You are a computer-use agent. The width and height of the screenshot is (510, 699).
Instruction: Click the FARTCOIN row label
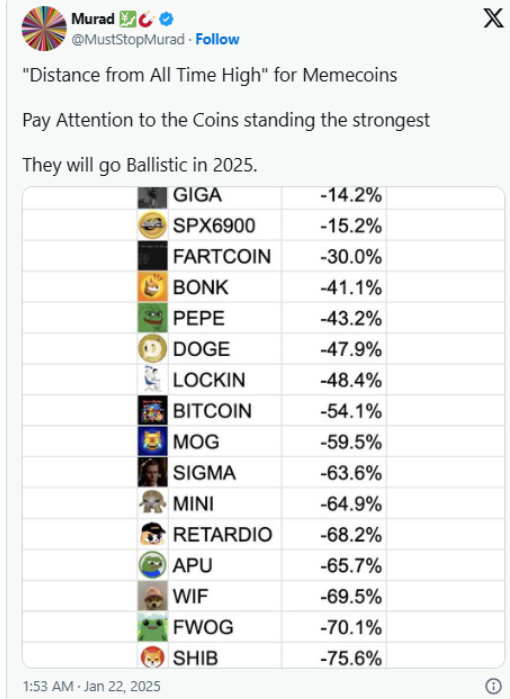coord(222,256)
